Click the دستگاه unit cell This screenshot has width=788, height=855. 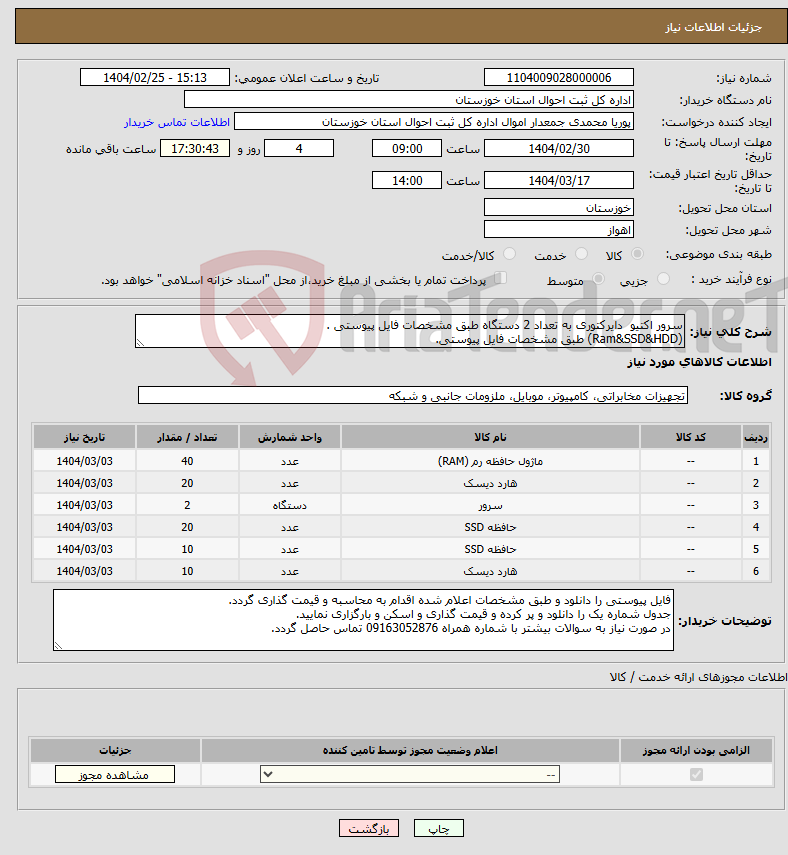pyautogui.click(x=290, y=505)
